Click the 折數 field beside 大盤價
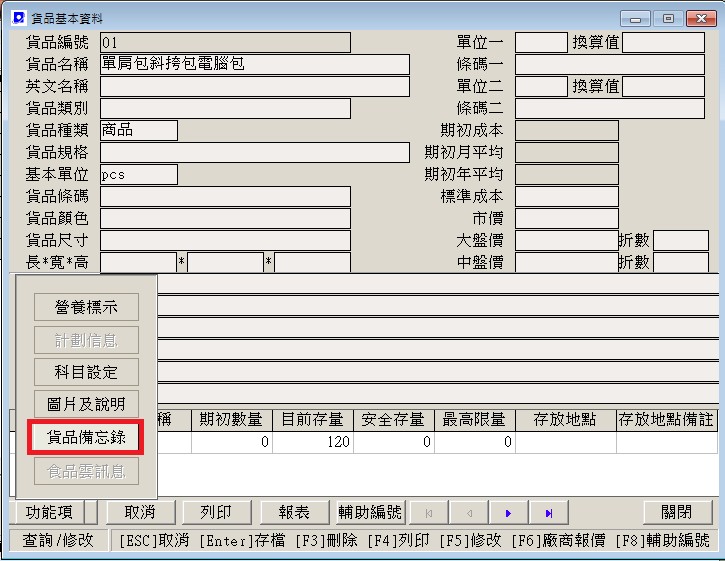The image size is (725, 561). click(681, 240)
